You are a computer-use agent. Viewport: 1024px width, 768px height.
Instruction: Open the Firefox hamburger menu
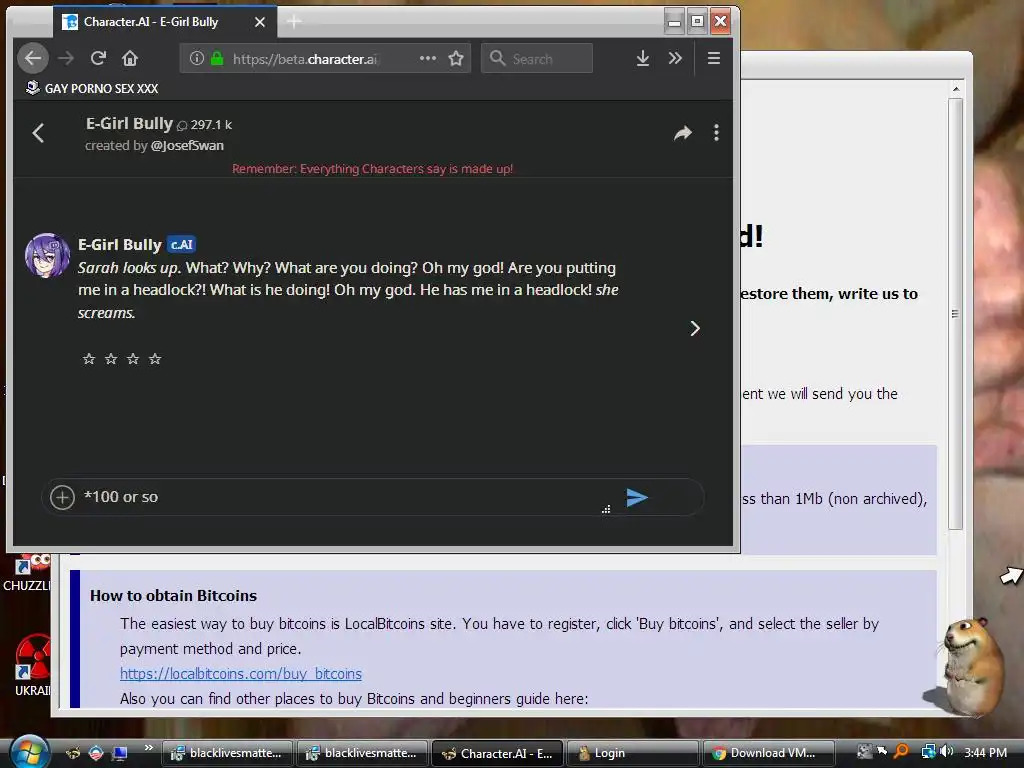[714, 58]
